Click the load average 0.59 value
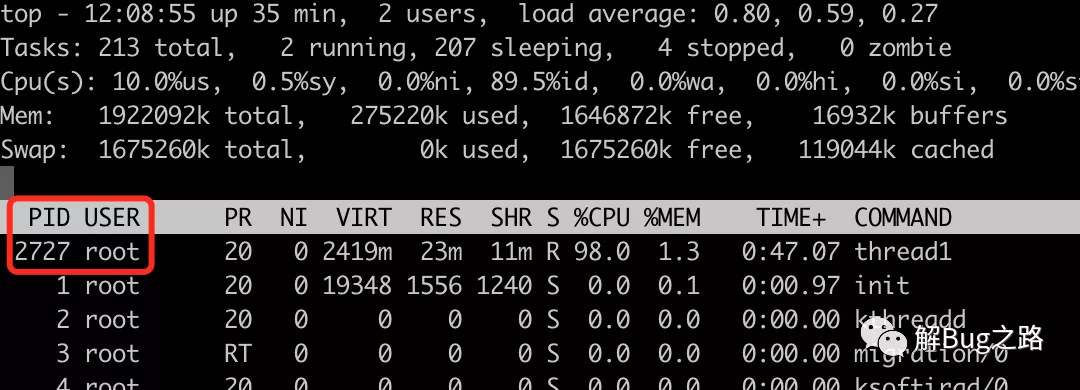 click(x=826, y=14)
